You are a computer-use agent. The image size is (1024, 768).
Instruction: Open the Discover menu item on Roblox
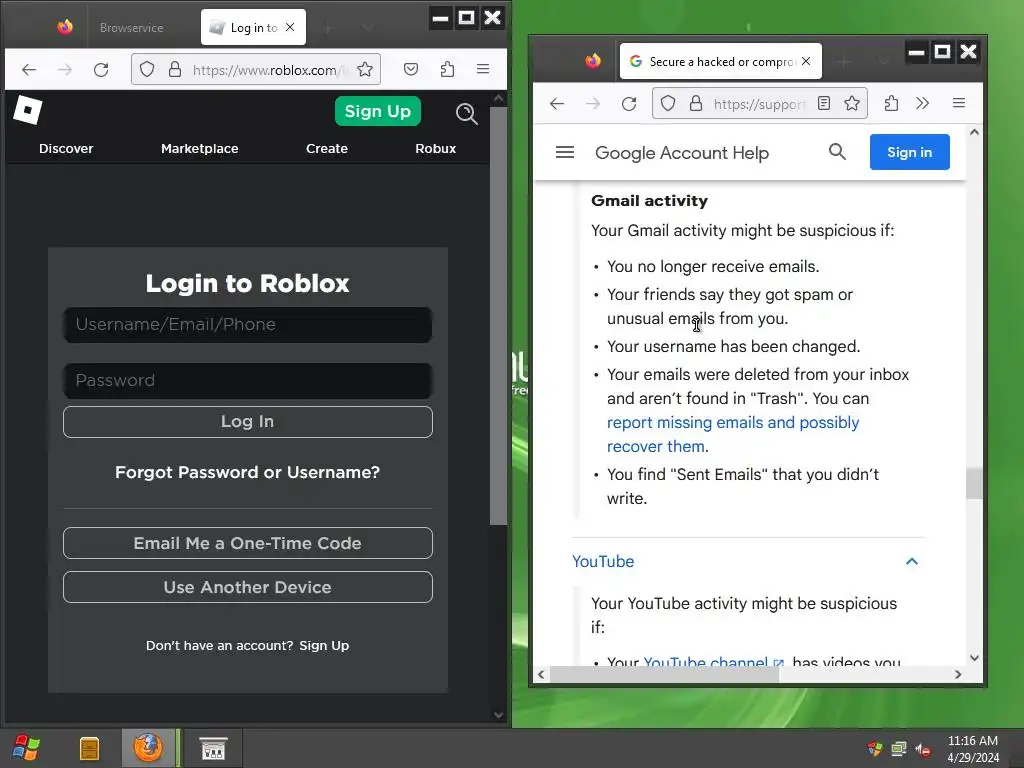click(x=66, y=148)
